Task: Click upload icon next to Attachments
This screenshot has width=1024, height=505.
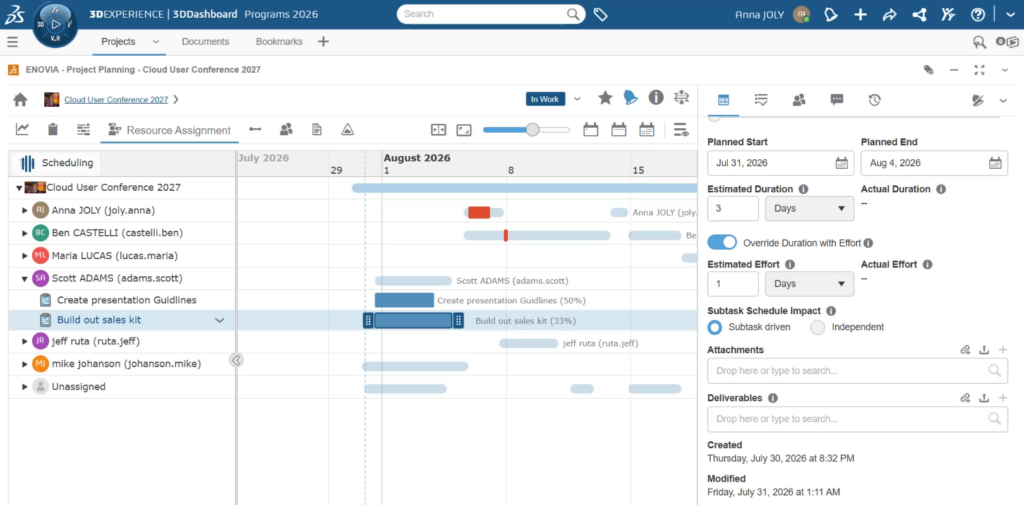Action: 984,350
